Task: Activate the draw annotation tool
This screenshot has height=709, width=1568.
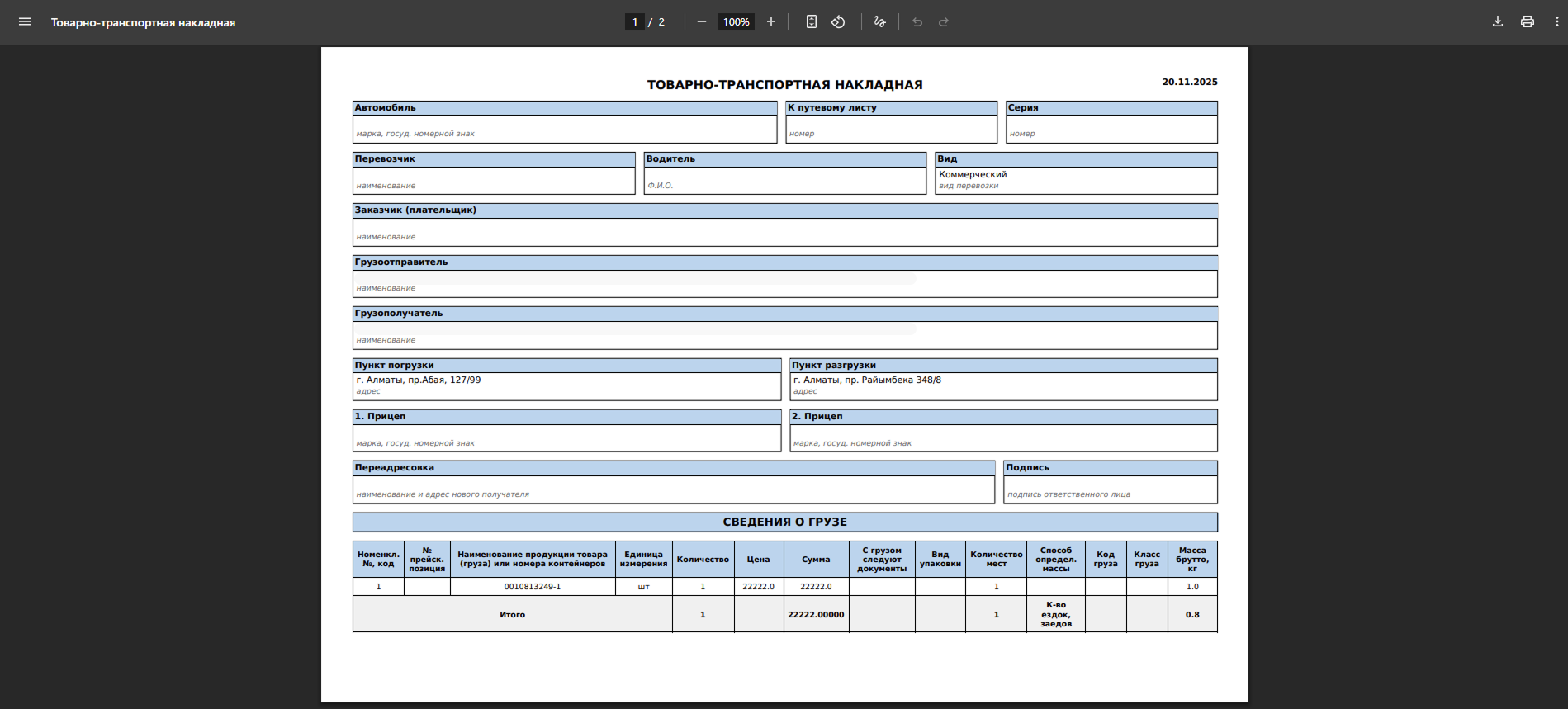Action: (x=880, y=22)
